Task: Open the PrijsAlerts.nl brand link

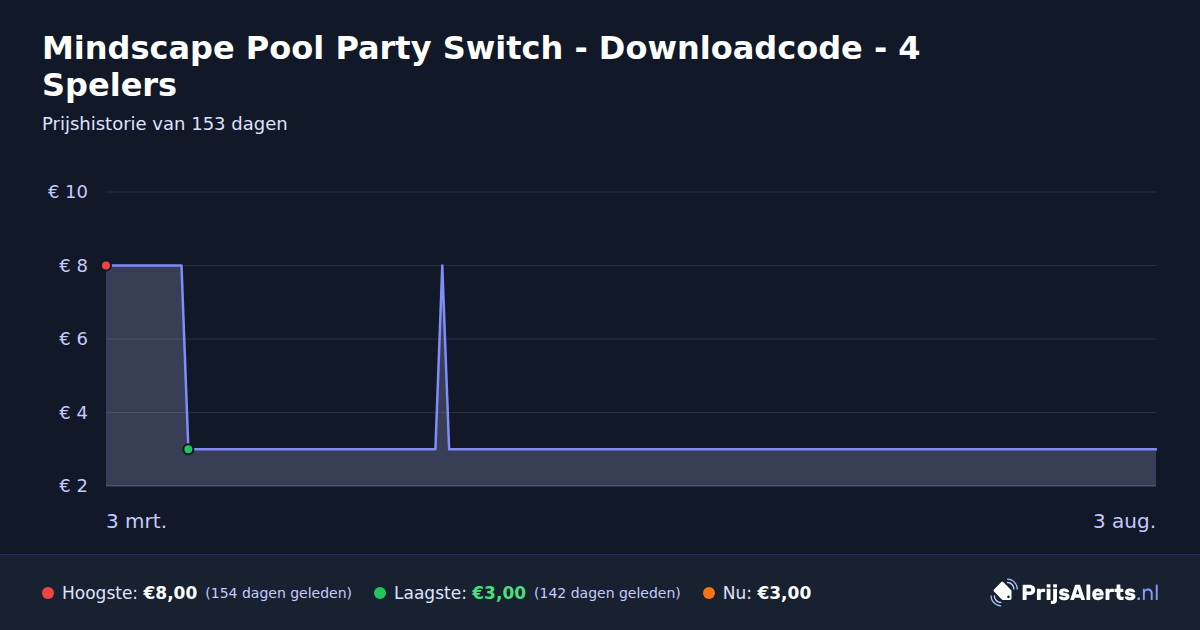Action: (x=1074, y=593)
